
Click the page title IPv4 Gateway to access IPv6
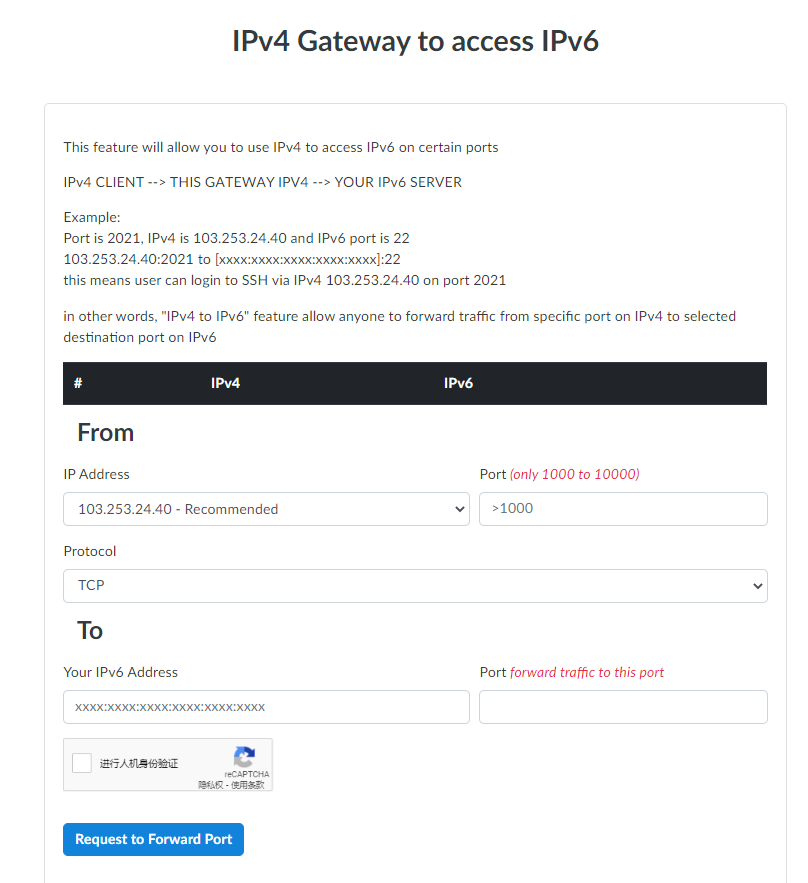point(415,41)
